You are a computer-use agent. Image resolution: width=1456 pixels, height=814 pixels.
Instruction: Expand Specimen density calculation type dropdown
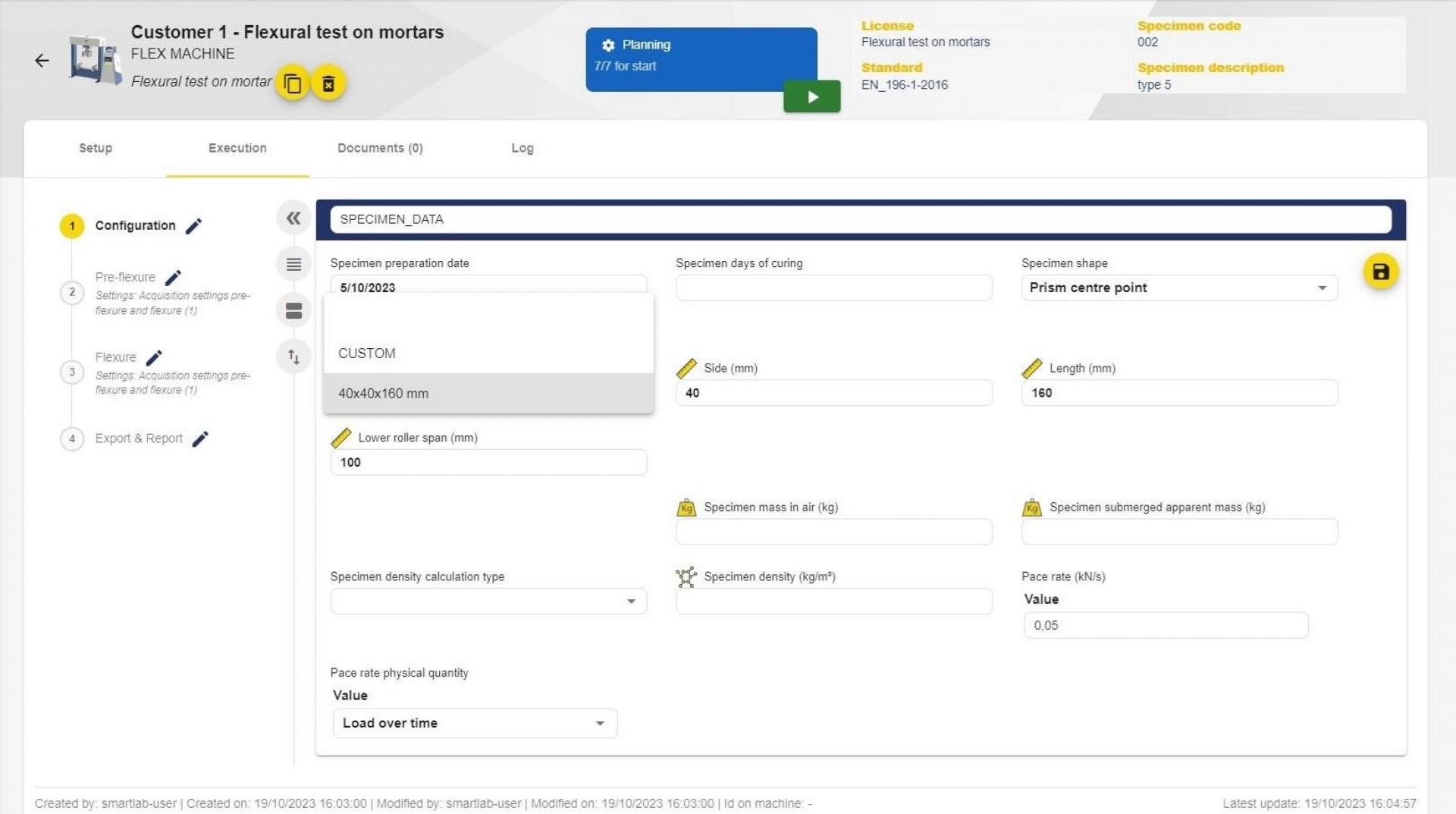(x=488, y=602)
